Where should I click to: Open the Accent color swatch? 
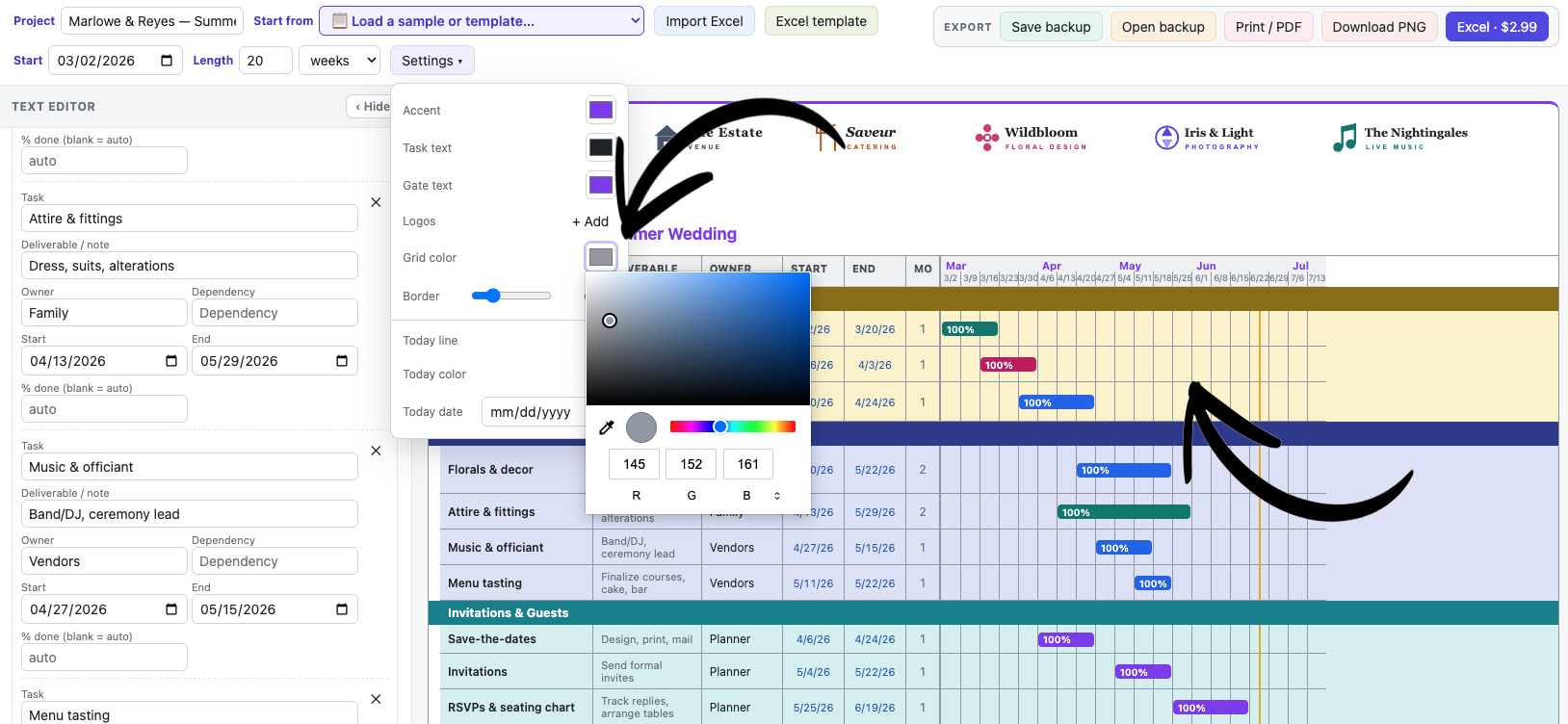click(601, 110)
